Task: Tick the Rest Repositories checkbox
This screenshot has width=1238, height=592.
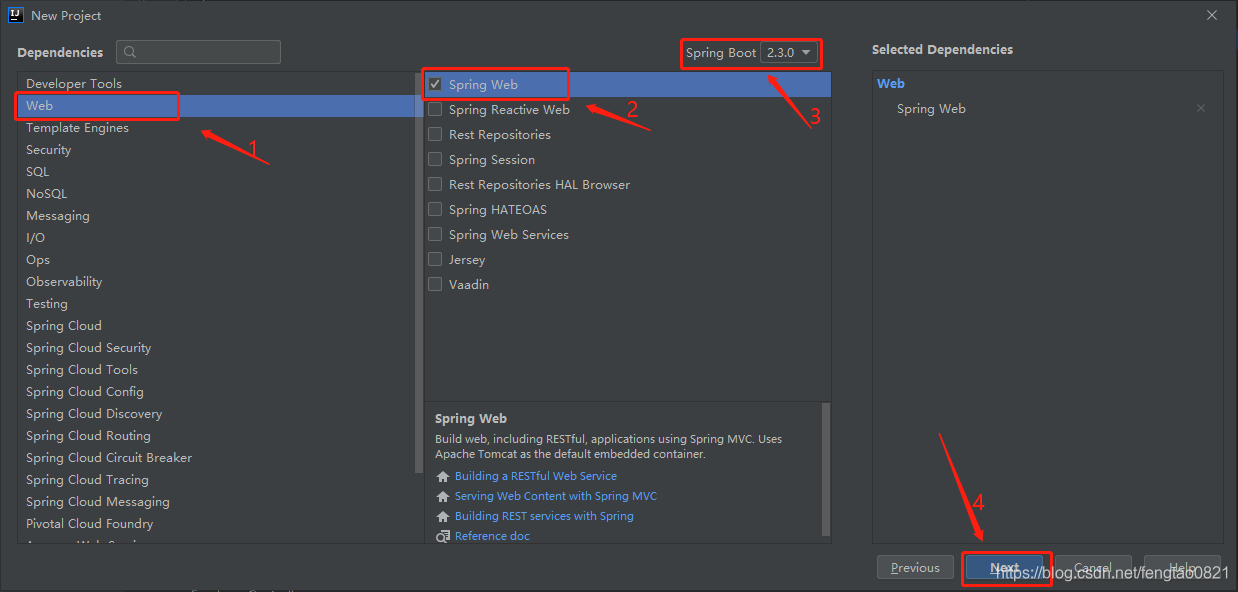Action: click(435, 135)
